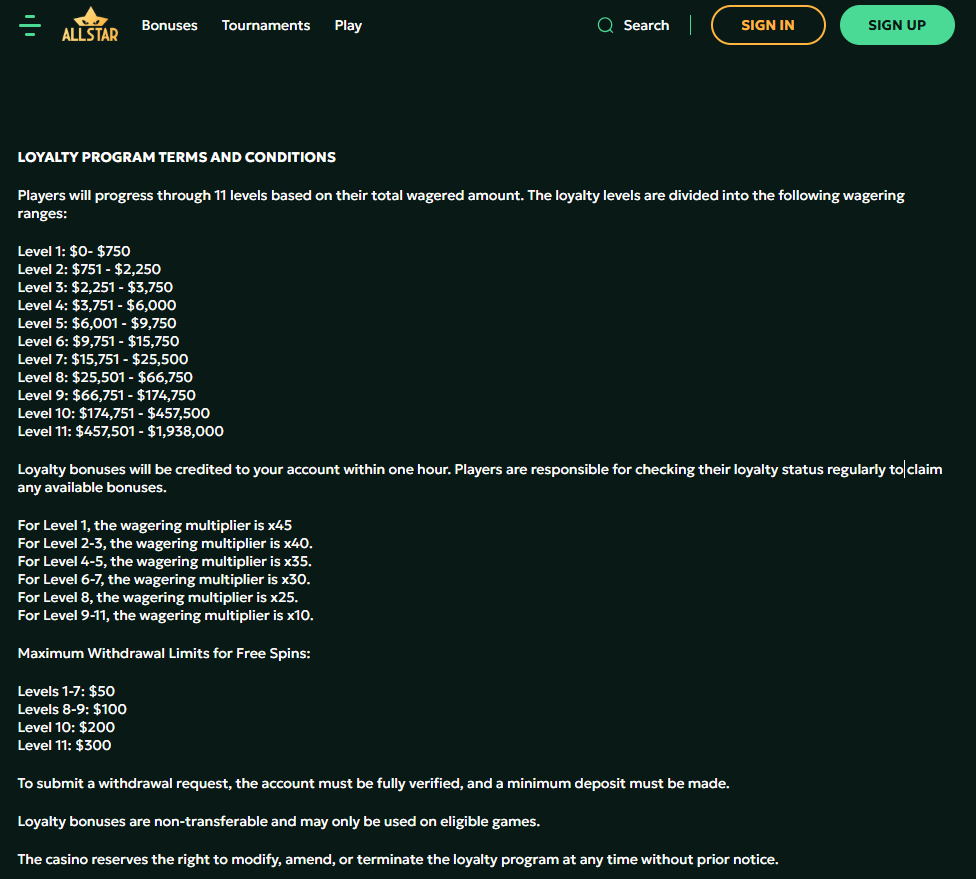Click the Loyalty Program Terms and Conditions heading
Viewport: 976px width, 879px height.
[177, 157]
